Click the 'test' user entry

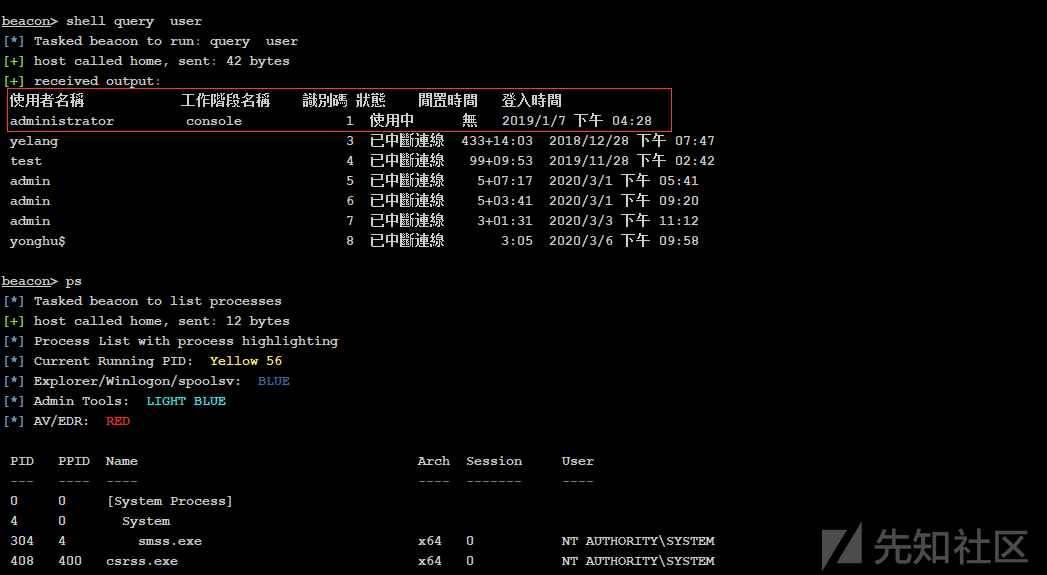[x=25, y=161]
